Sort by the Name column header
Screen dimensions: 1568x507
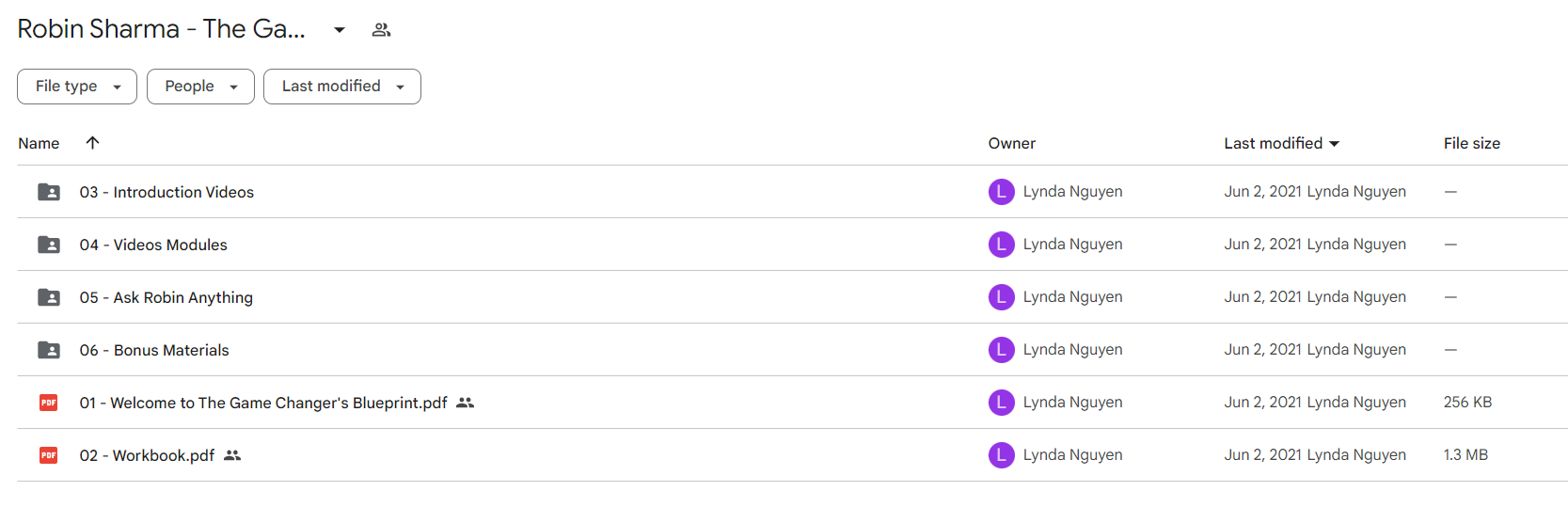[39, 144]
